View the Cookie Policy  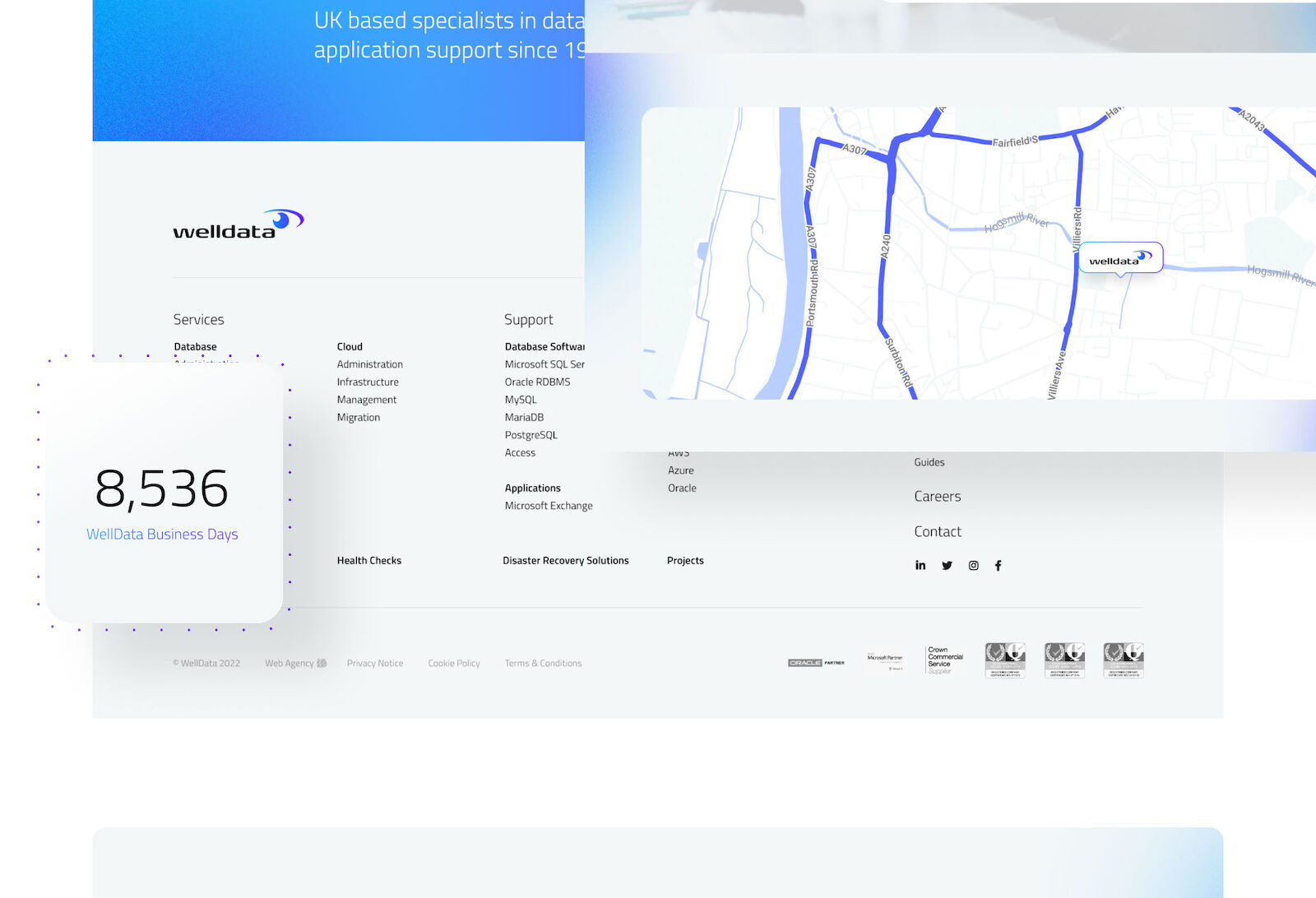coord(453,664)
